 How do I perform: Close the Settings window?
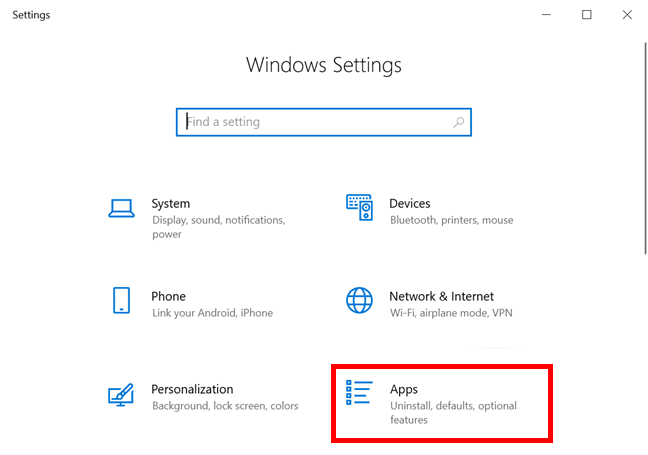[x=627, y=15]
